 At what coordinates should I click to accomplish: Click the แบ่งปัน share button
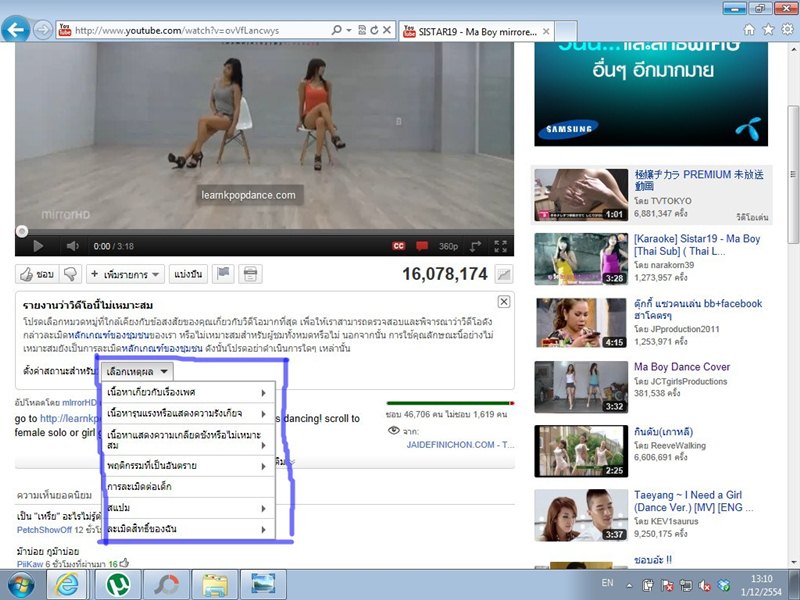(x=188, y=274)
